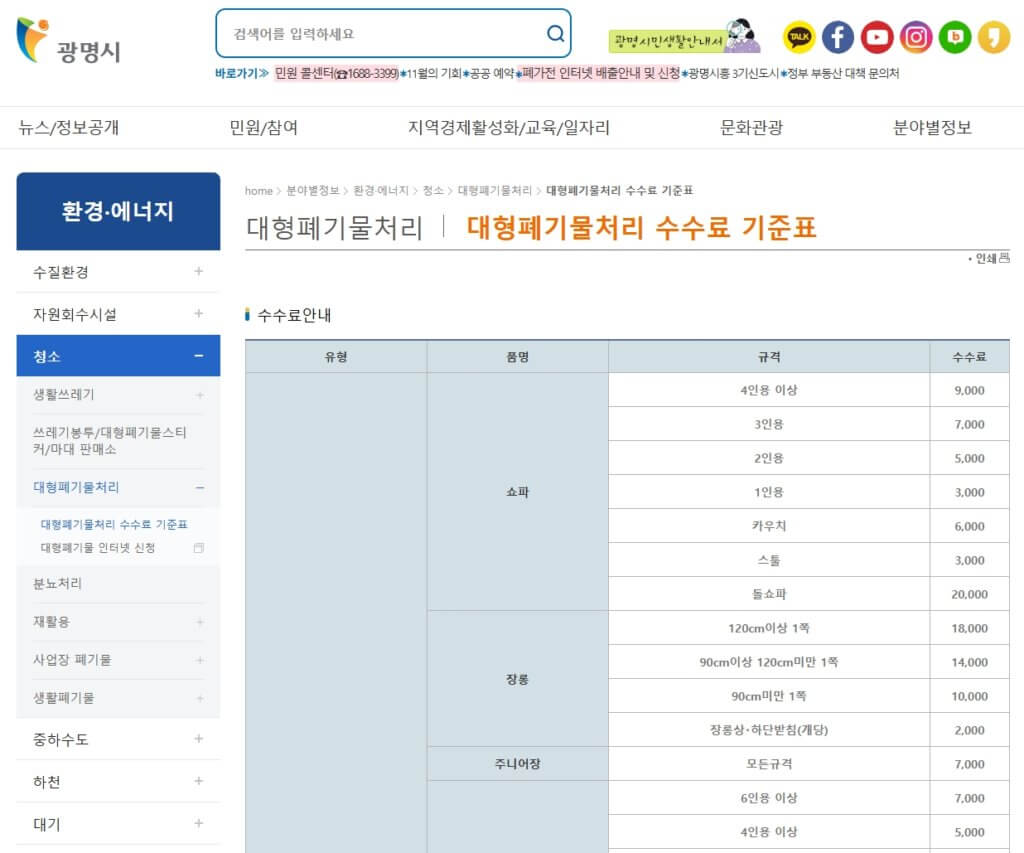Open the Instagram icon
The width and height of the screenshot is (1024, 853).
(x=917, y=37)
